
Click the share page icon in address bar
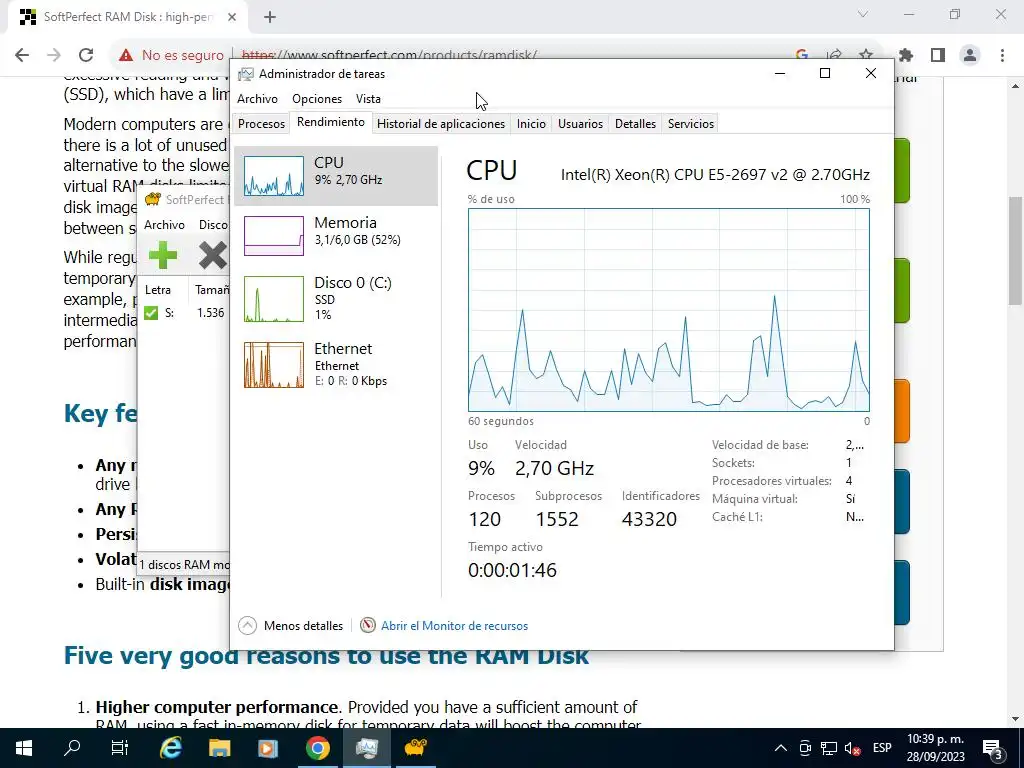[834, 55]
